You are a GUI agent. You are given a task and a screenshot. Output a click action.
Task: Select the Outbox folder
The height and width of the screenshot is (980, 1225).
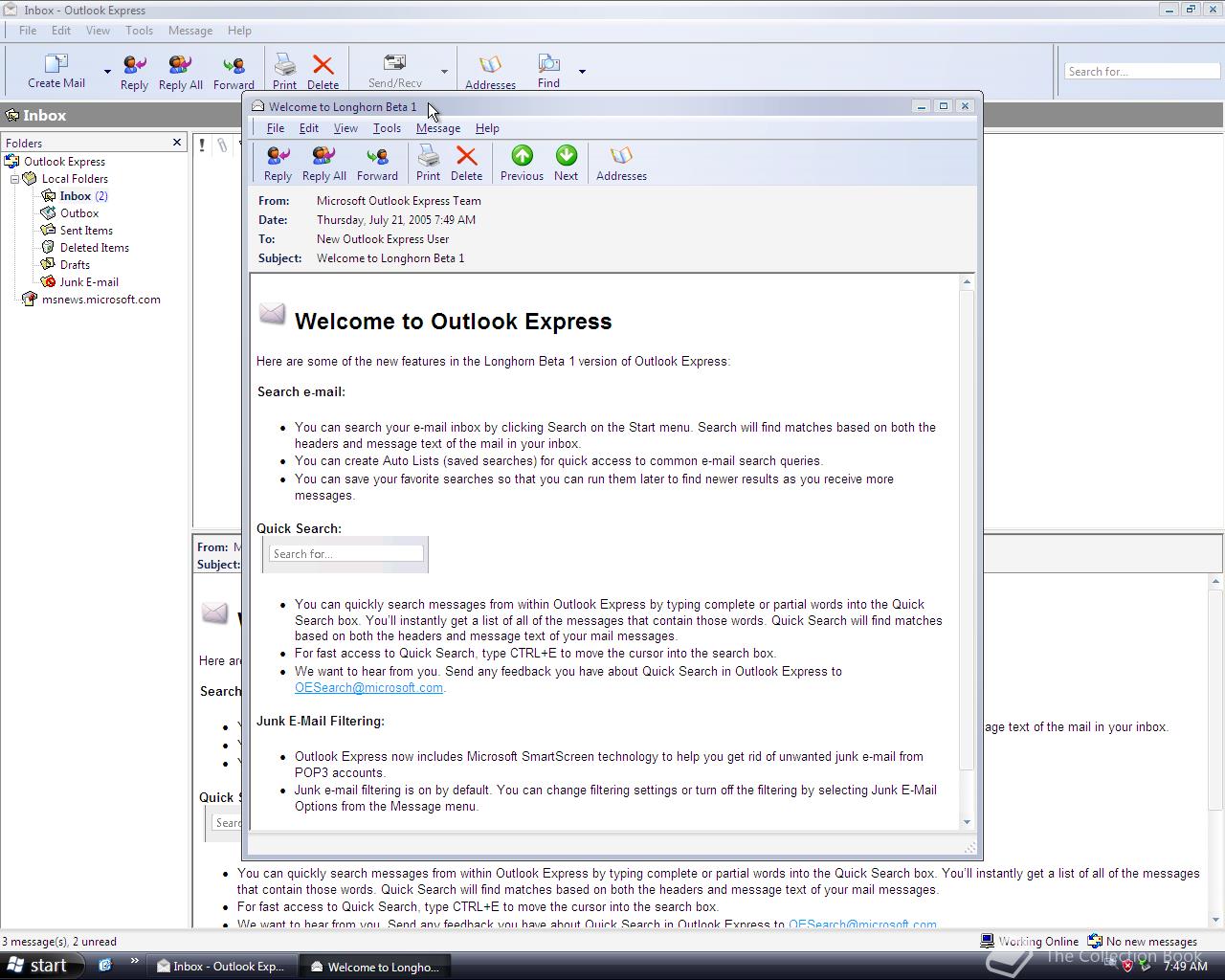[78, 213]
